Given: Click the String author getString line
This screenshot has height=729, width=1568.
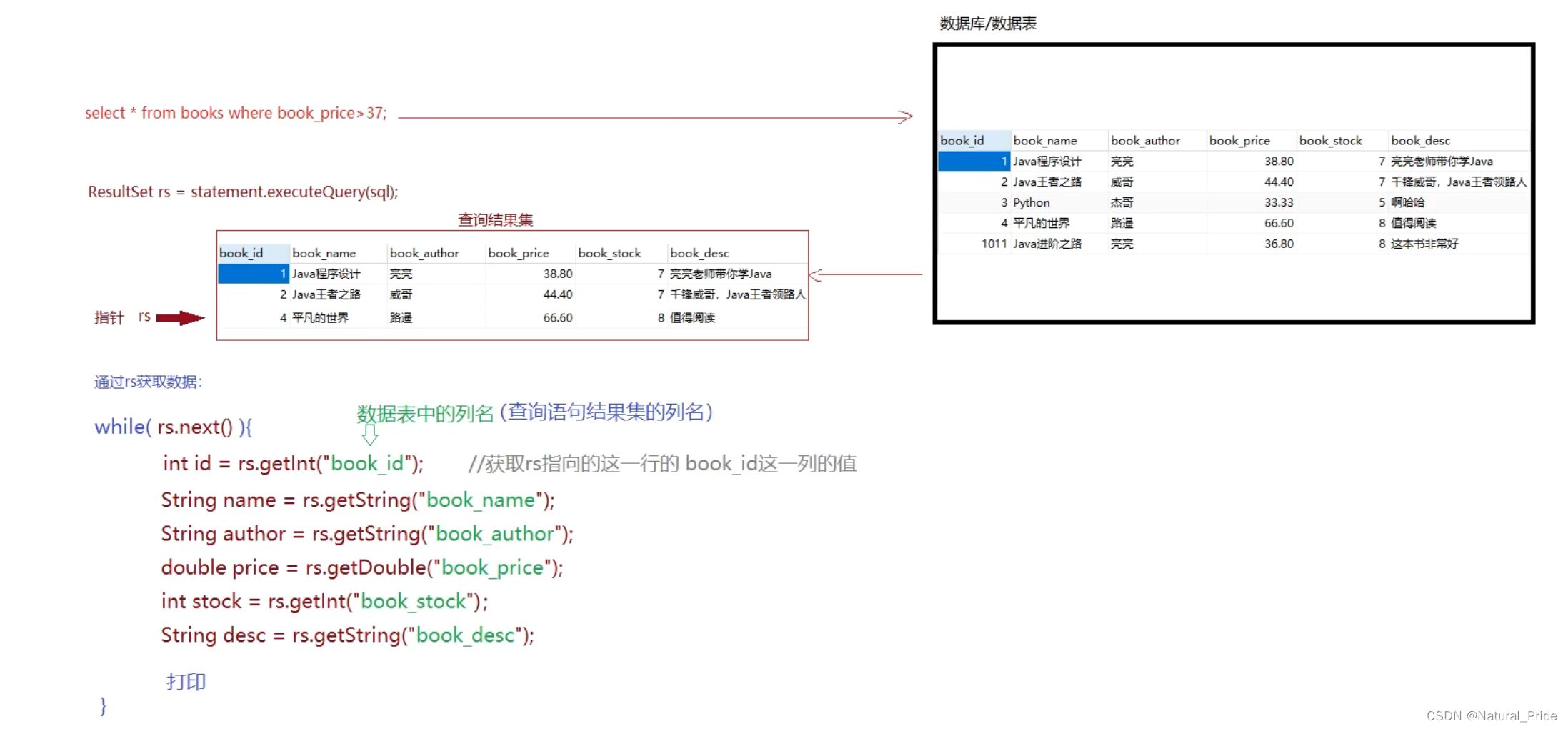Looking at the screenshot, I should 367,533.
